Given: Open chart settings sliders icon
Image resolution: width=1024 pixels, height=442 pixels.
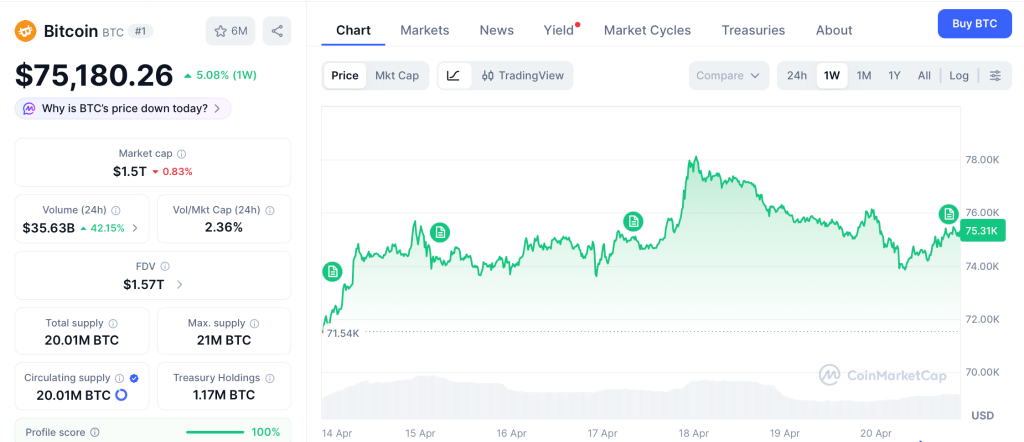Looking at the screenshot, I should 995,75.
